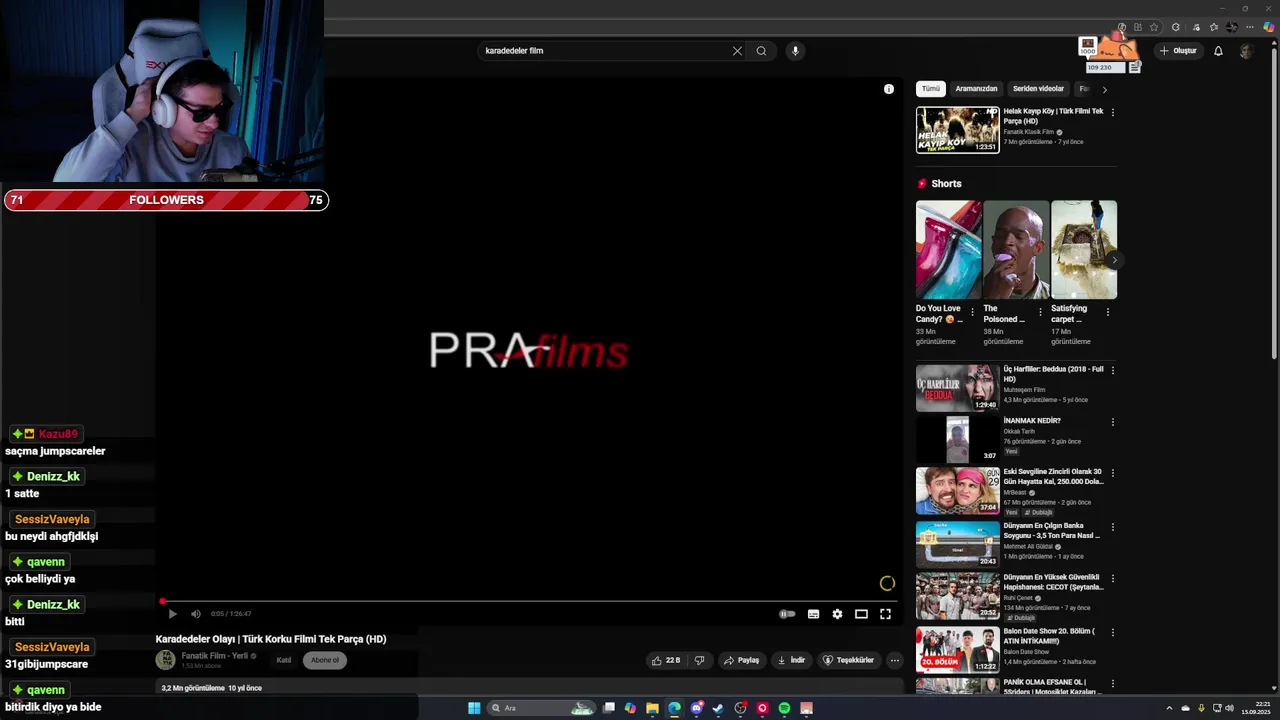This screenshot has height=720, width=1280.
Task: Click the Oluştur create button
Action: click(1178, 51)
